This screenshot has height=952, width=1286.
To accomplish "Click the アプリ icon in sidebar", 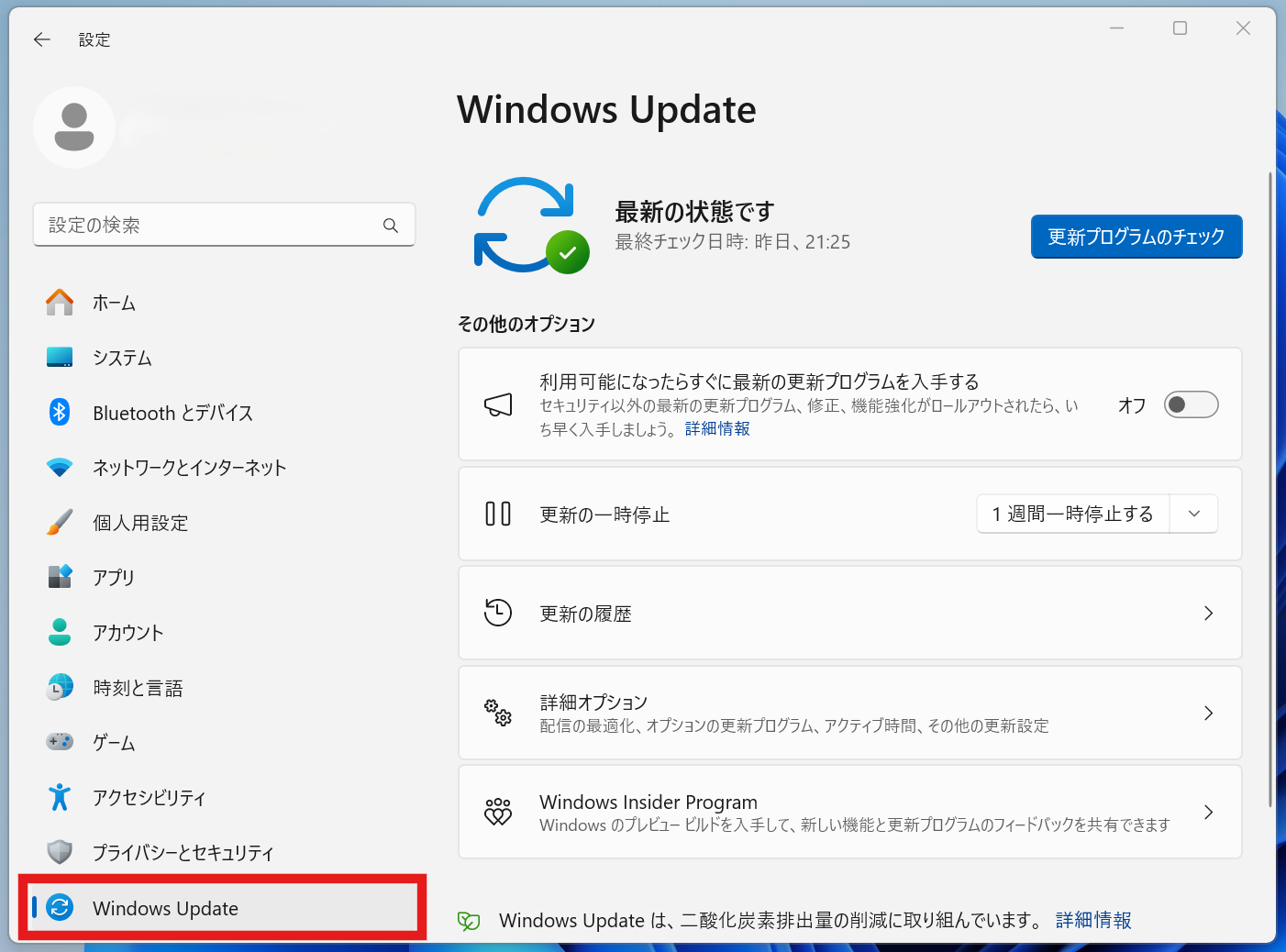I will pos(60,577).
